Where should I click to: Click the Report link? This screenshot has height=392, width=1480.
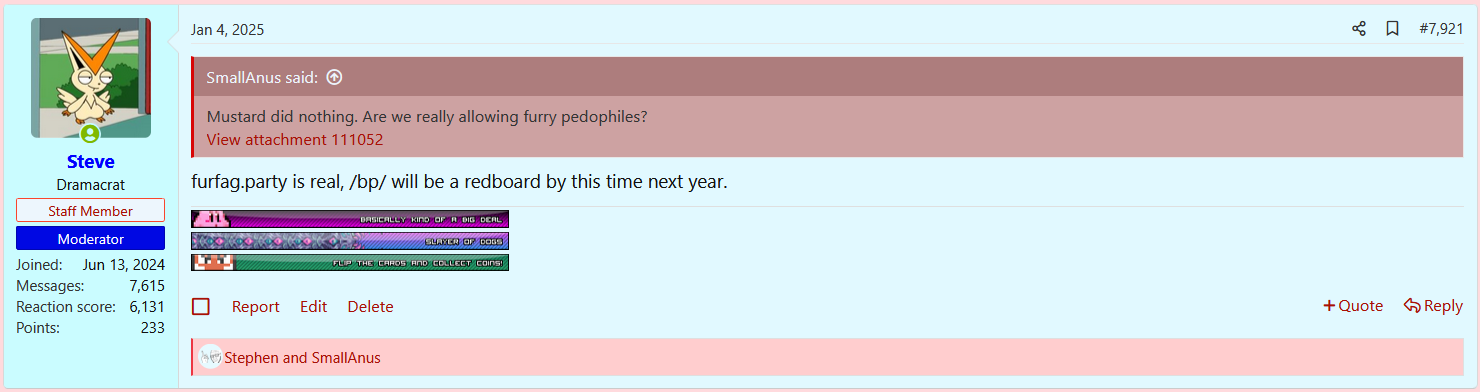pos(256,307)
